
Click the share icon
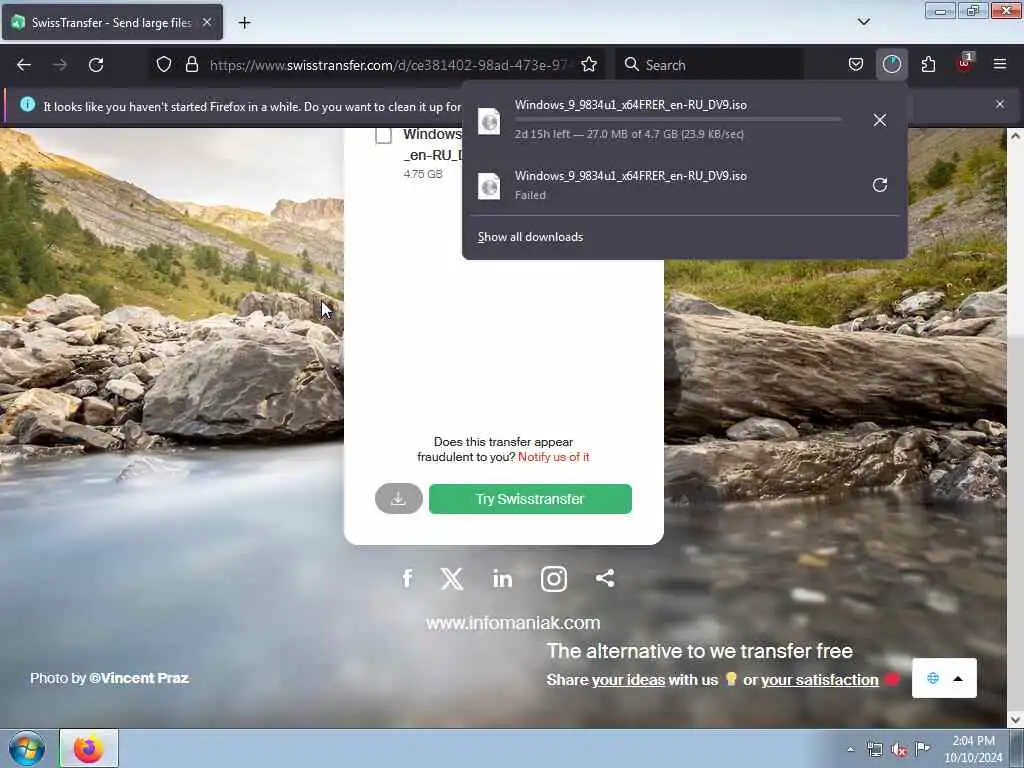point(605,578)
